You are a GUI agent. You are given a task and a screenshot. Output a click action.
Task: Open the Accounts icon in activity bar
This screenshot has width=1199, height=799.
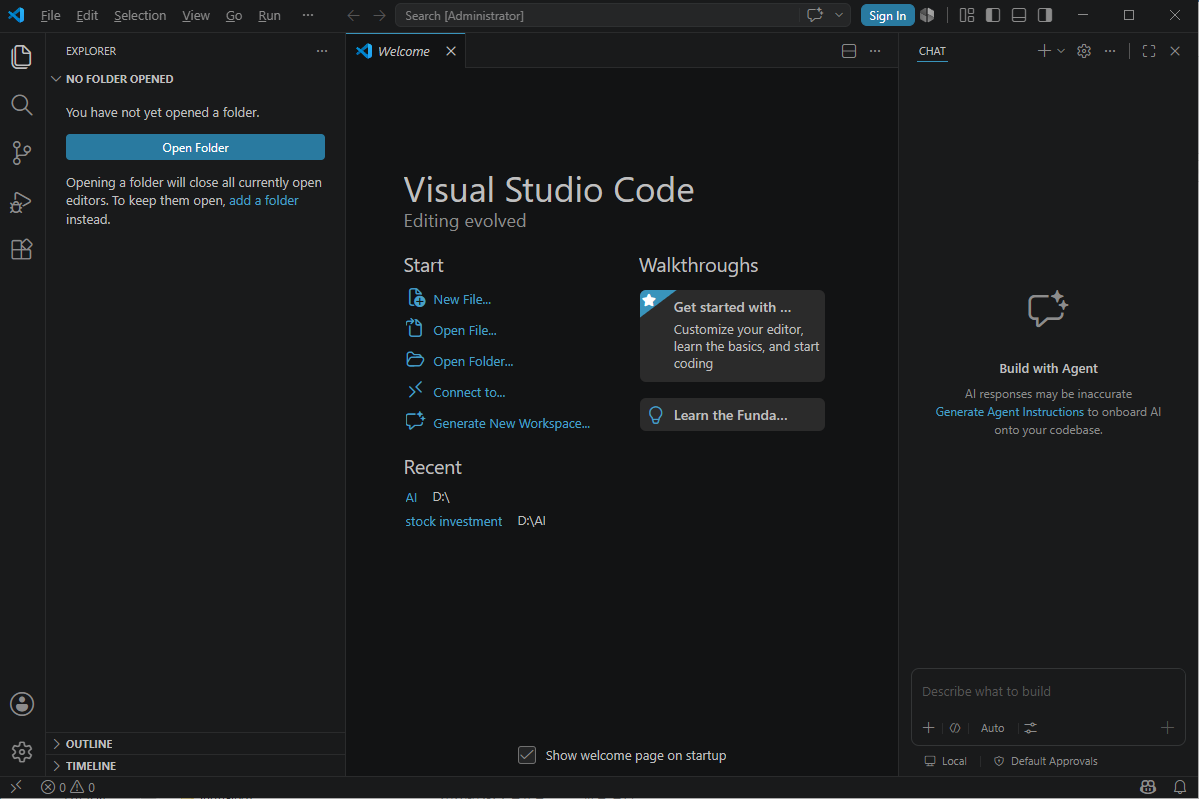coord(21,703)
